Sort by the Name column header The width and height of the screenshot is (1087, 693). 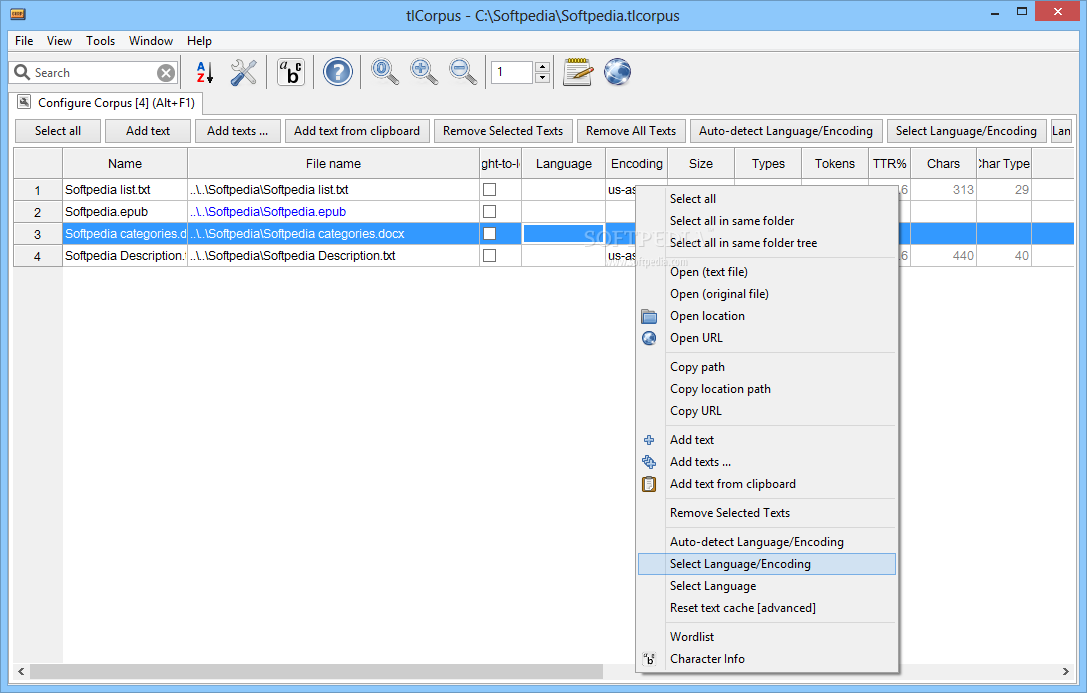point(125,164)
